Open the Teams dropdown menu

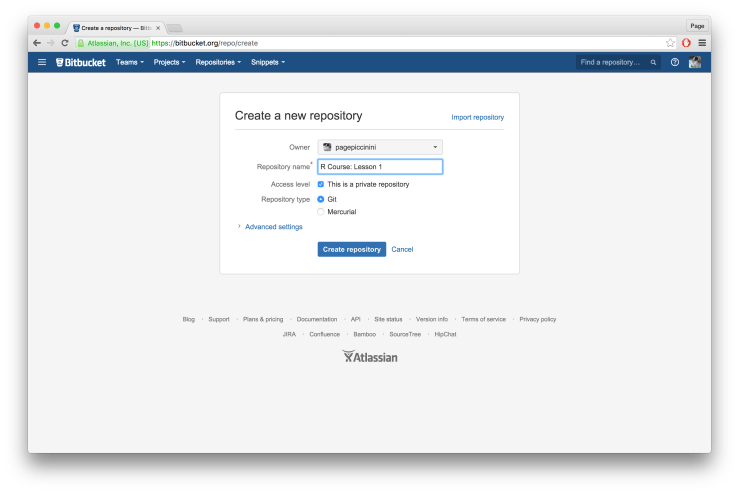click(130, 62)
